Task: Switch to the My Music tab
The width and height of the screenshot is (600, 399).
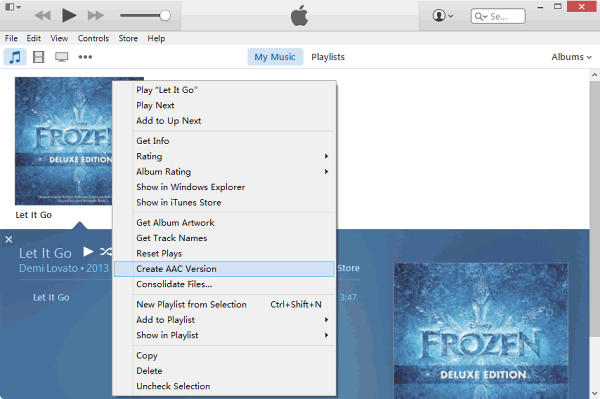Action: pyautogui.click(x=275, y=57)
